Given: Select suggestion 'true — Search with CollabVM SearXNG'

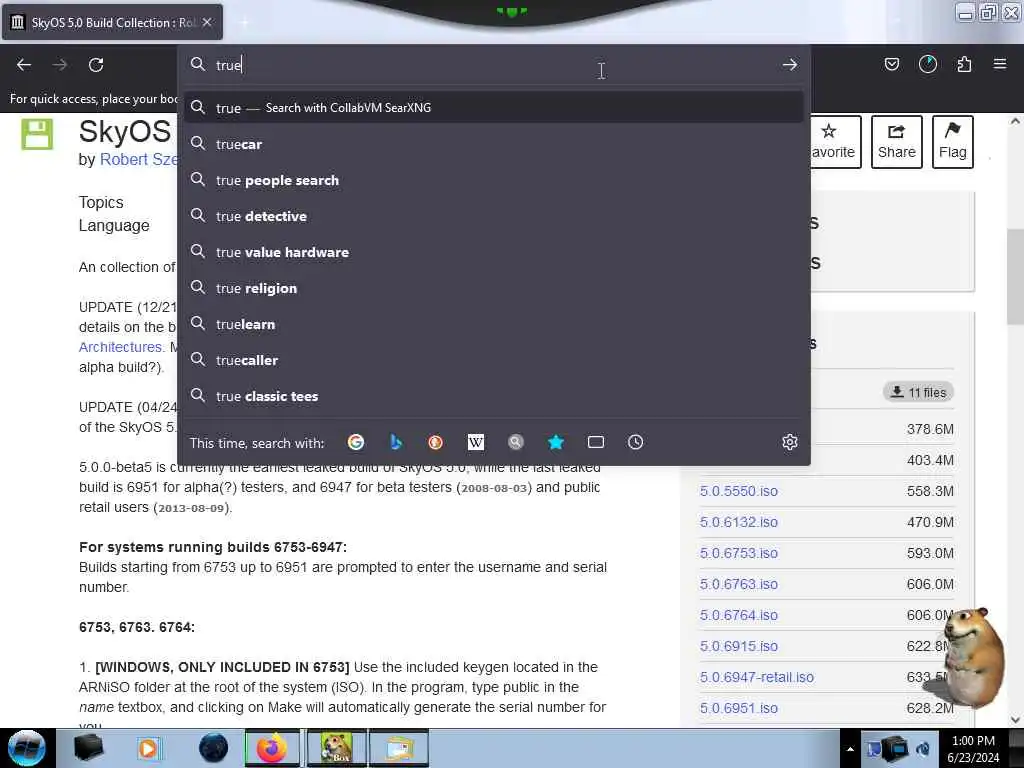Looking at the screenshot, I should click(493, 108).
